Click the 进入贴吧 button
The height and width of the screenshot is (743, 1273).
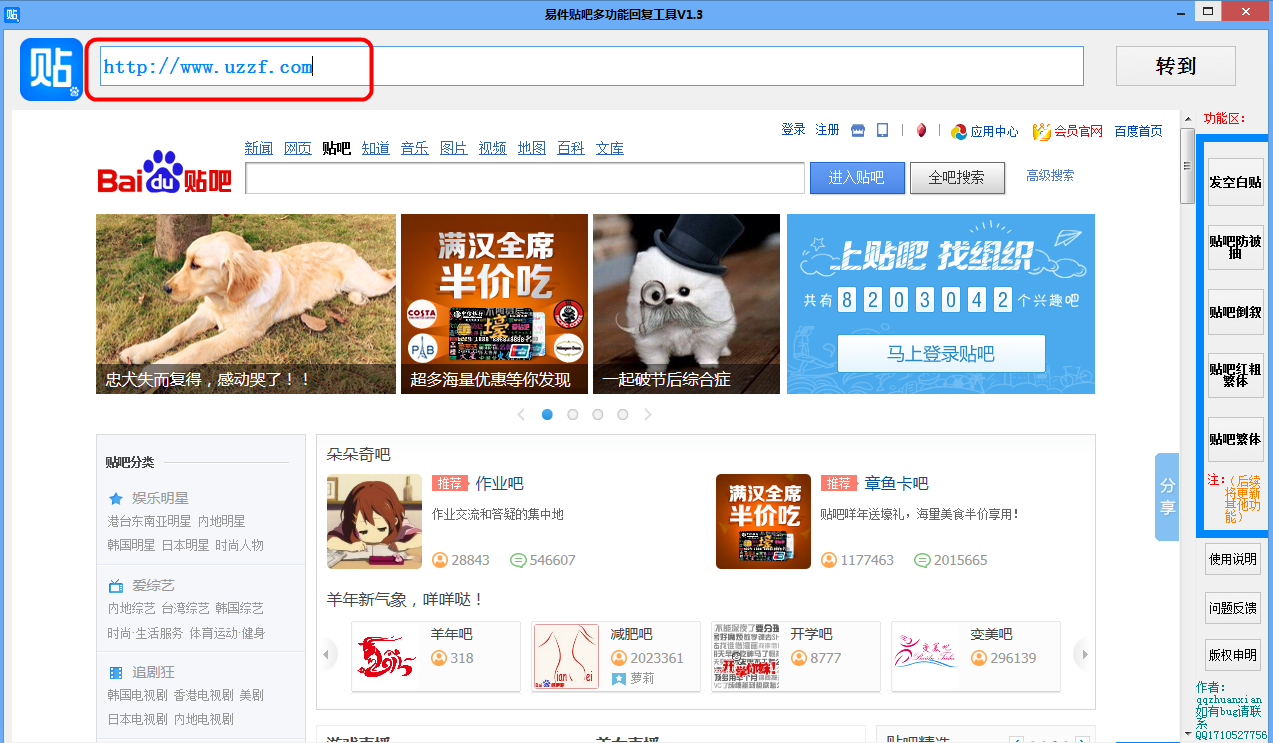(x=857, y=178)
